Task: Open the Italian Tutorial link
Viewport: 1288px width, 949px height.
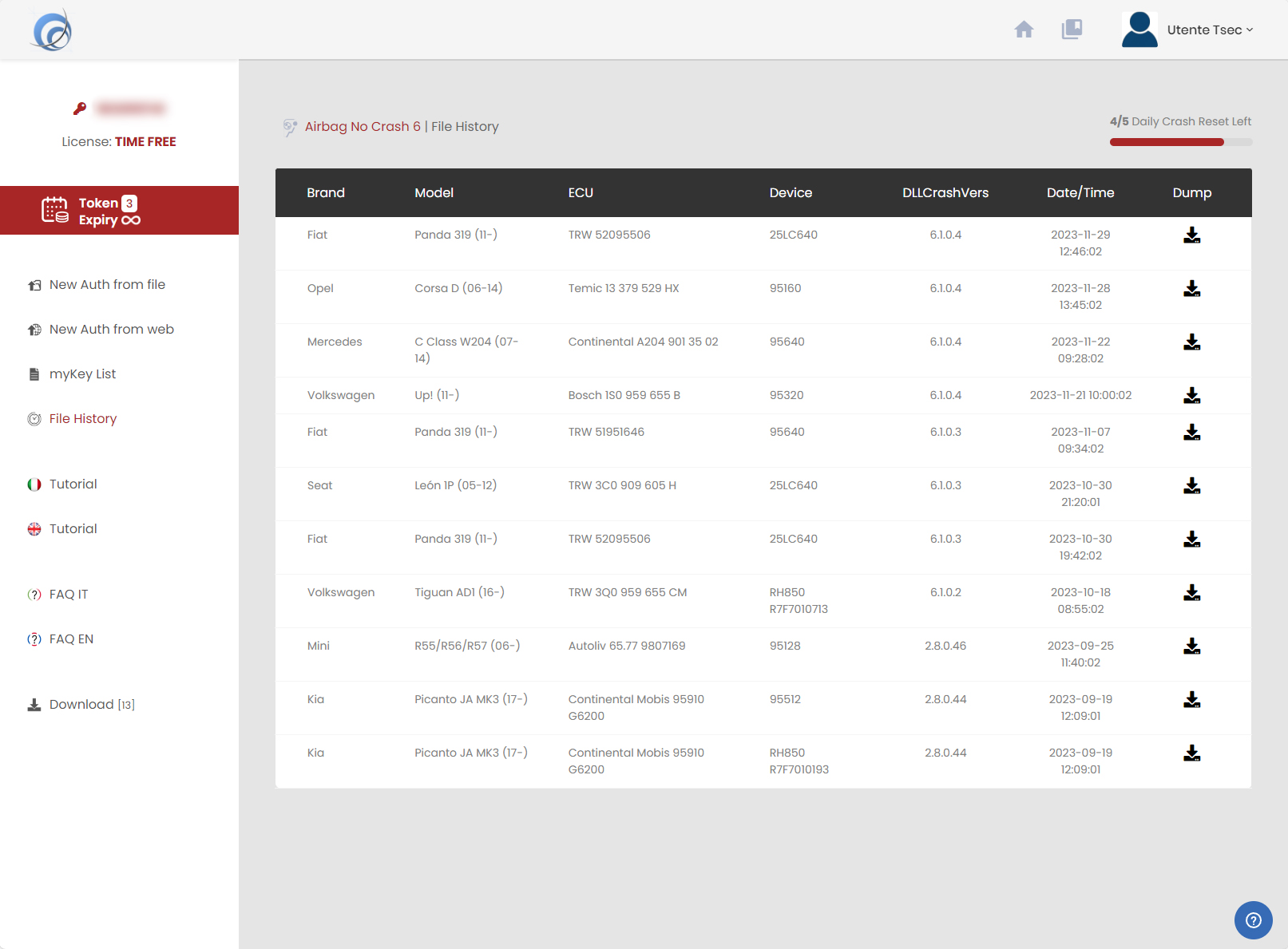Action: pos(73,484)
